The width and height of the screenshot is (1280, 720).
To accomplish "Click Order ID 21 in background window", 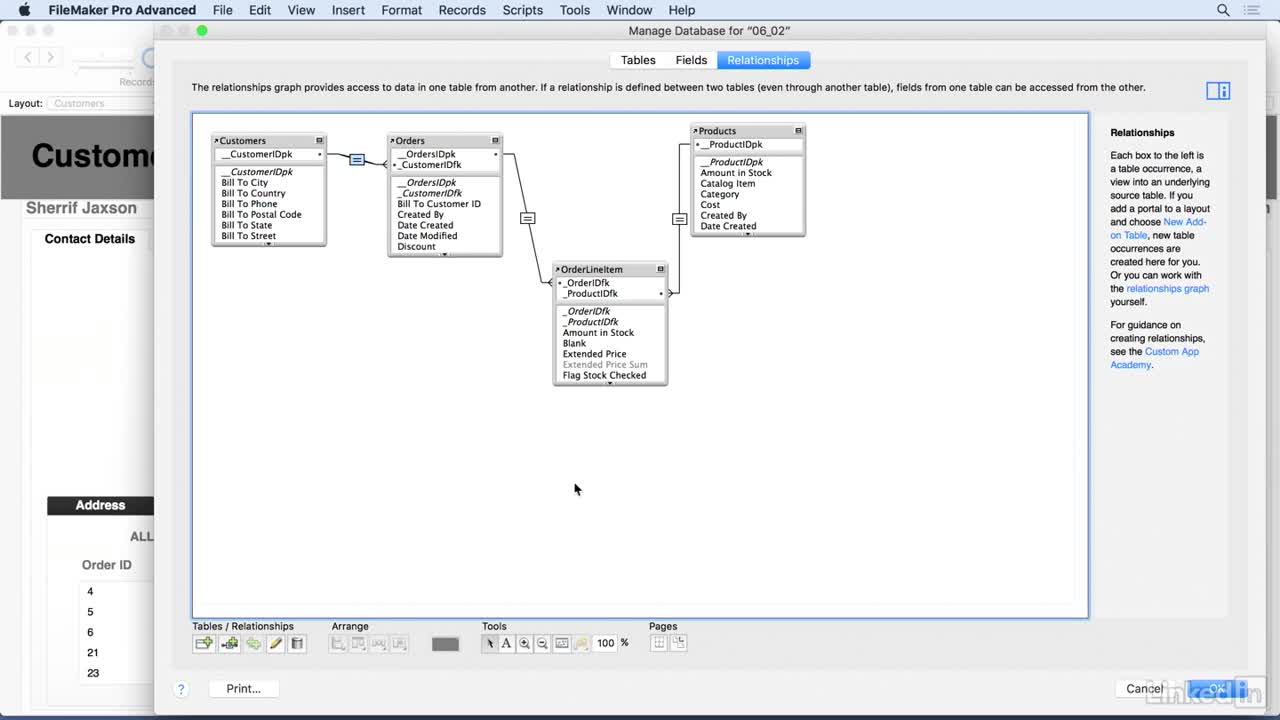I will [x=93, y=652].
